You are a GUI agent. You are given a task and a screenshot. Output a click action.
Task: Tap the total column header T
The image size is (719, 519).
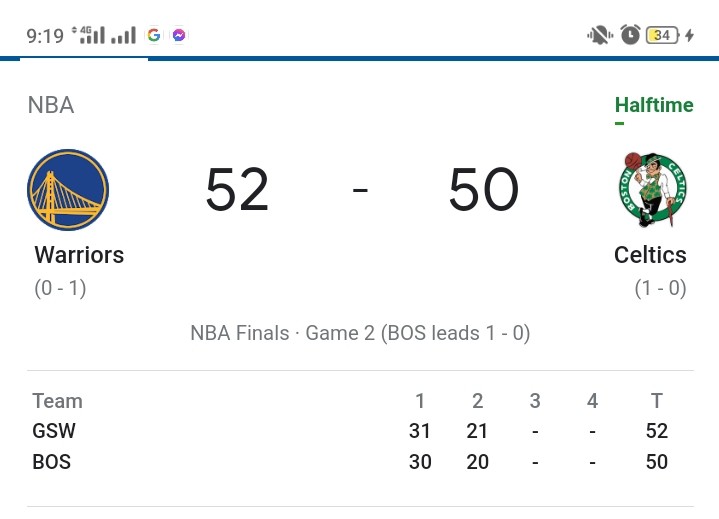pos(657,401)
